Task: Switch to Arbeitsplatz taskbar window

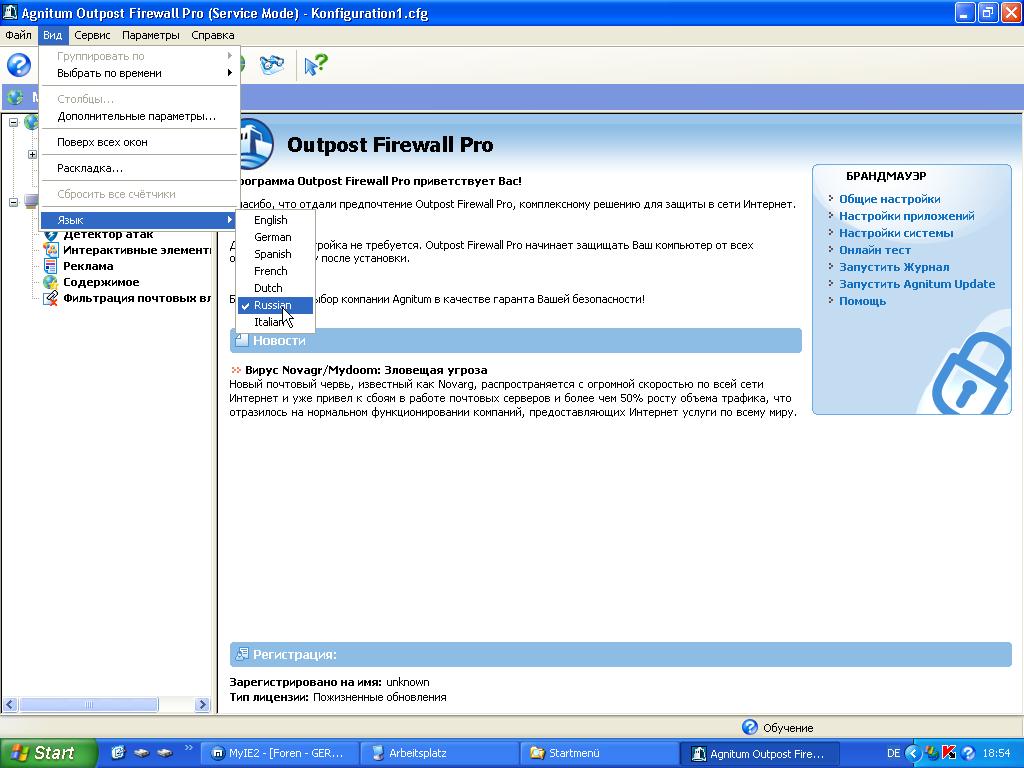Action: tap(439, 753)
